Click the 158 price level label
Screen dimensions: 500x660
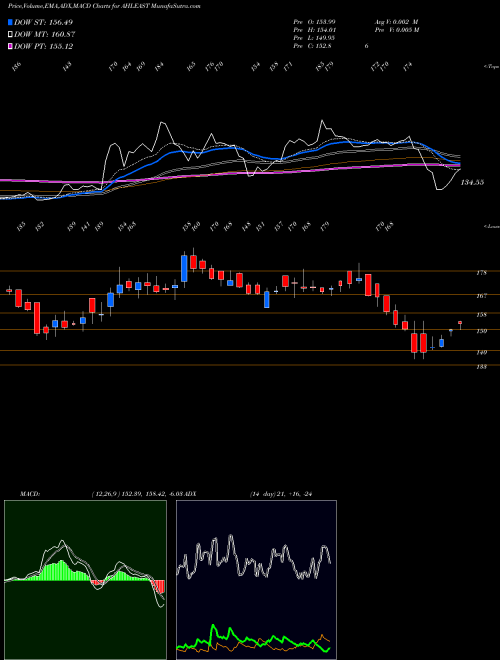pyautogui.click(x=482, y=314)
